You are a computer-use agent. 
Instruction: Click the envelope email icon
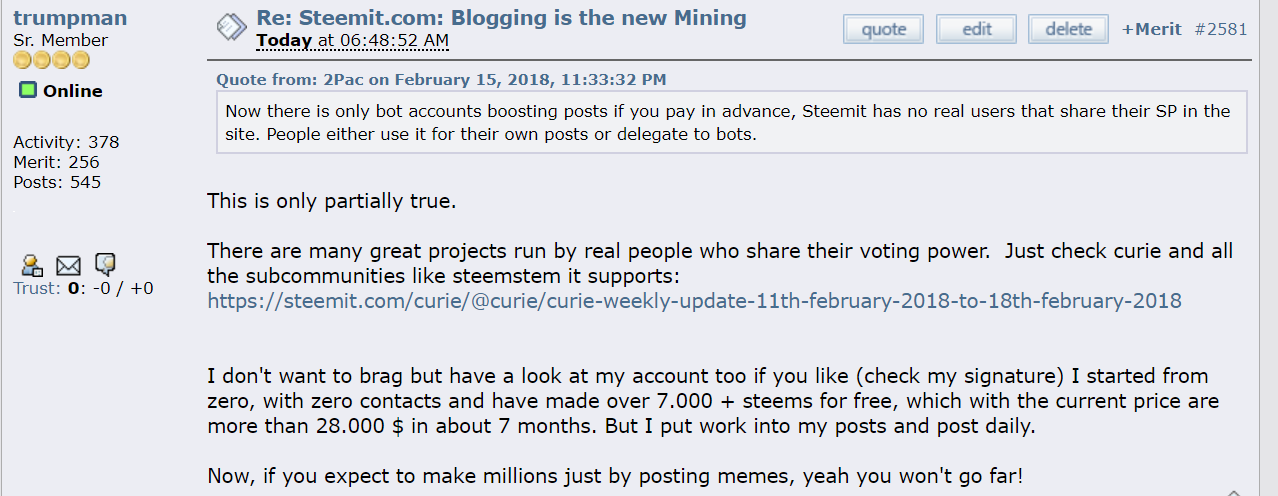point(68,265)
